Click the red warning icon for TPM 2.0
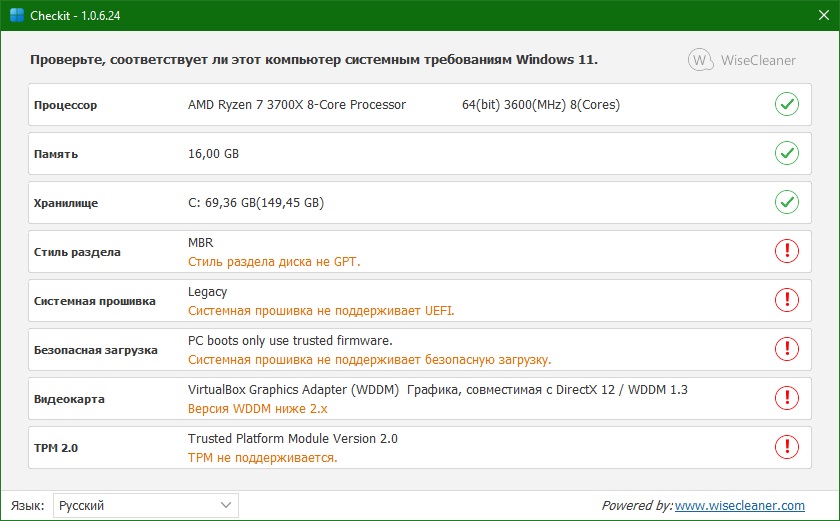This screenshot has width=840, height=521. pyautogui.click(x=786, y=447)
